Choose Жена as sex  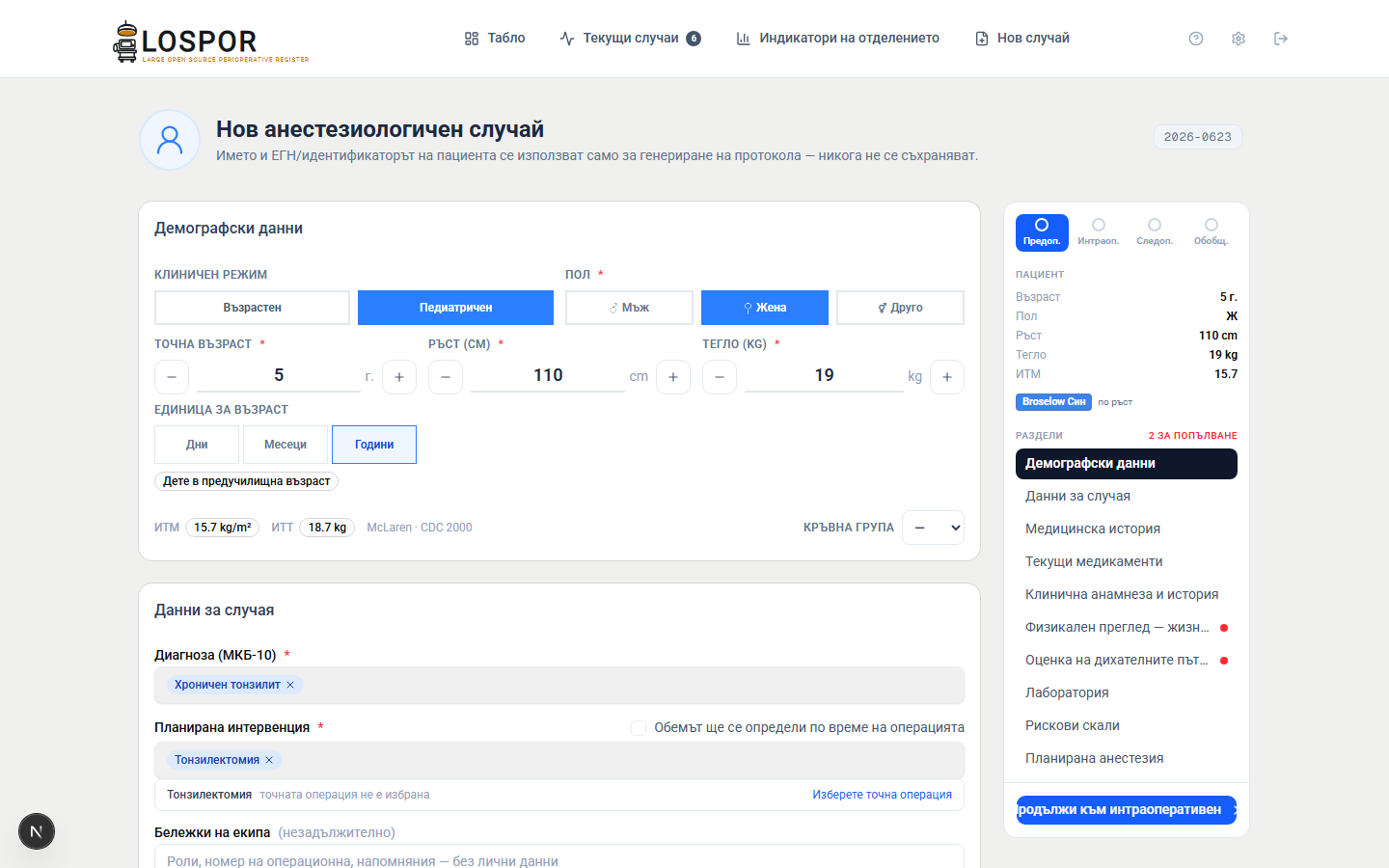point(765,308)
